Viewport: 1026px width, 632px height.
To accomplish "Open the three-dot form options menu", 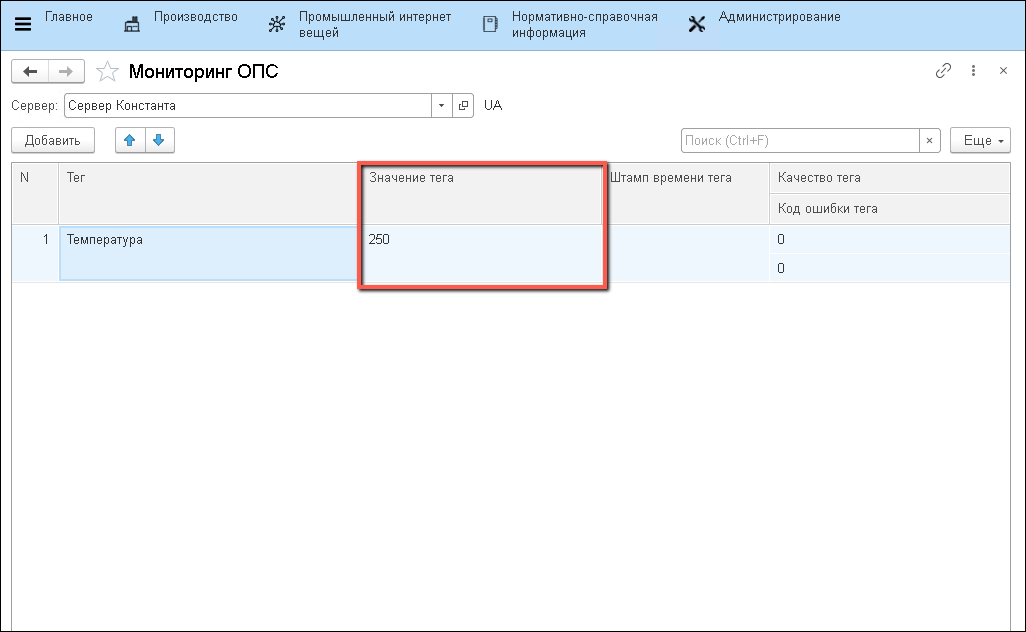I will click(973, 71).
